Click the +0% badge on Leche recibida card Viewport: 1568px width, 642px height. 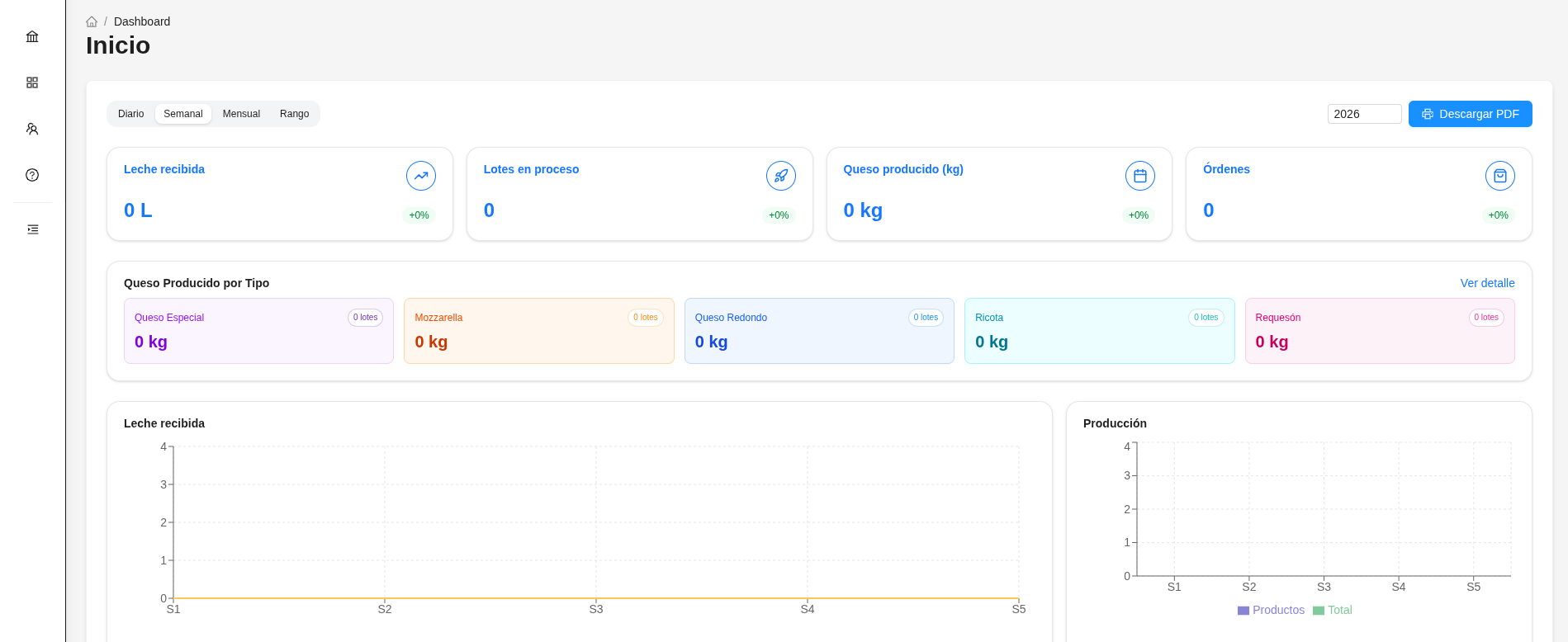(x=419, y=215)
